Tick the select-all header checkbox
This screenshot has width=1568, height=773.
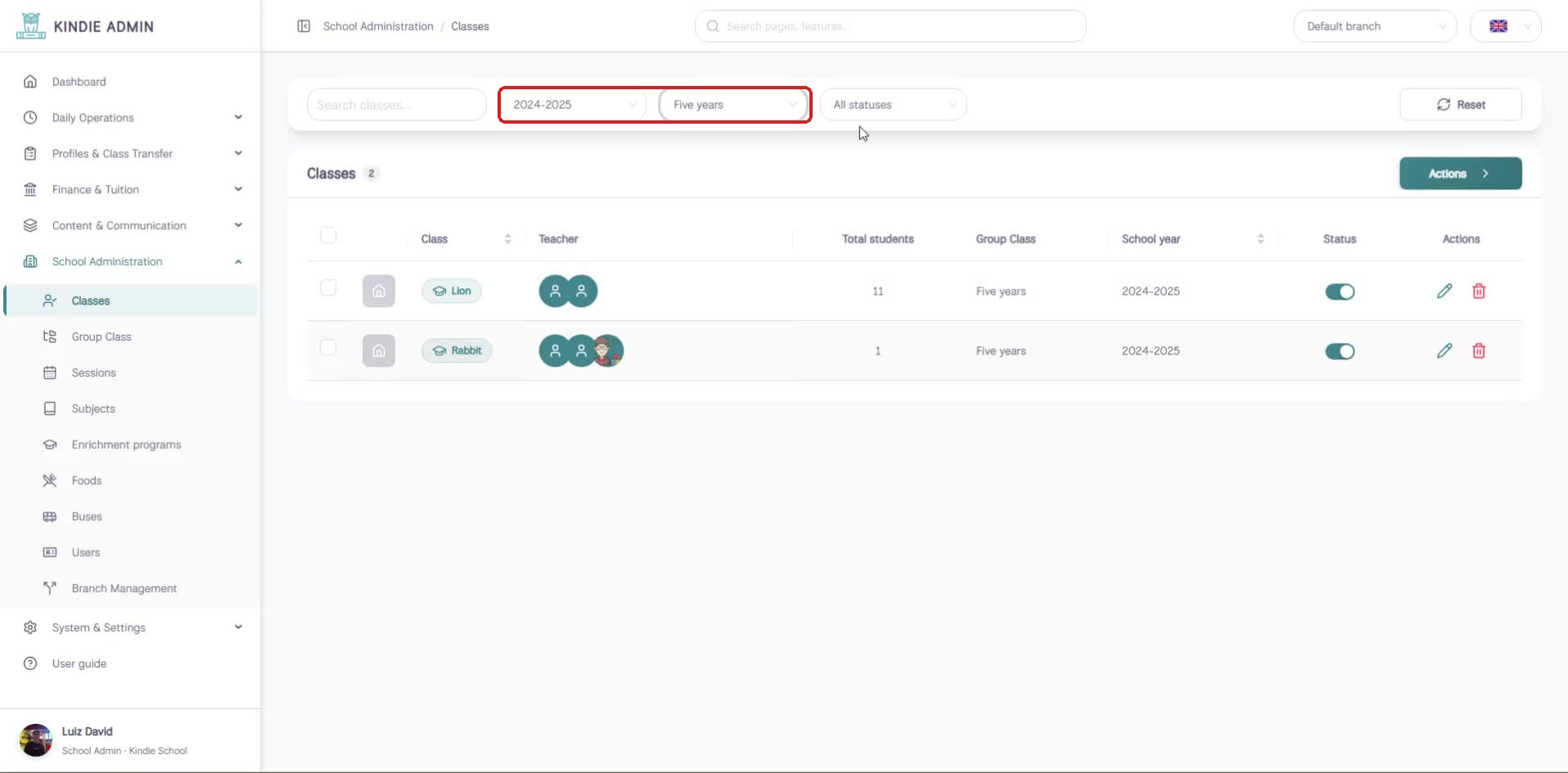click(x=328, y=236)
